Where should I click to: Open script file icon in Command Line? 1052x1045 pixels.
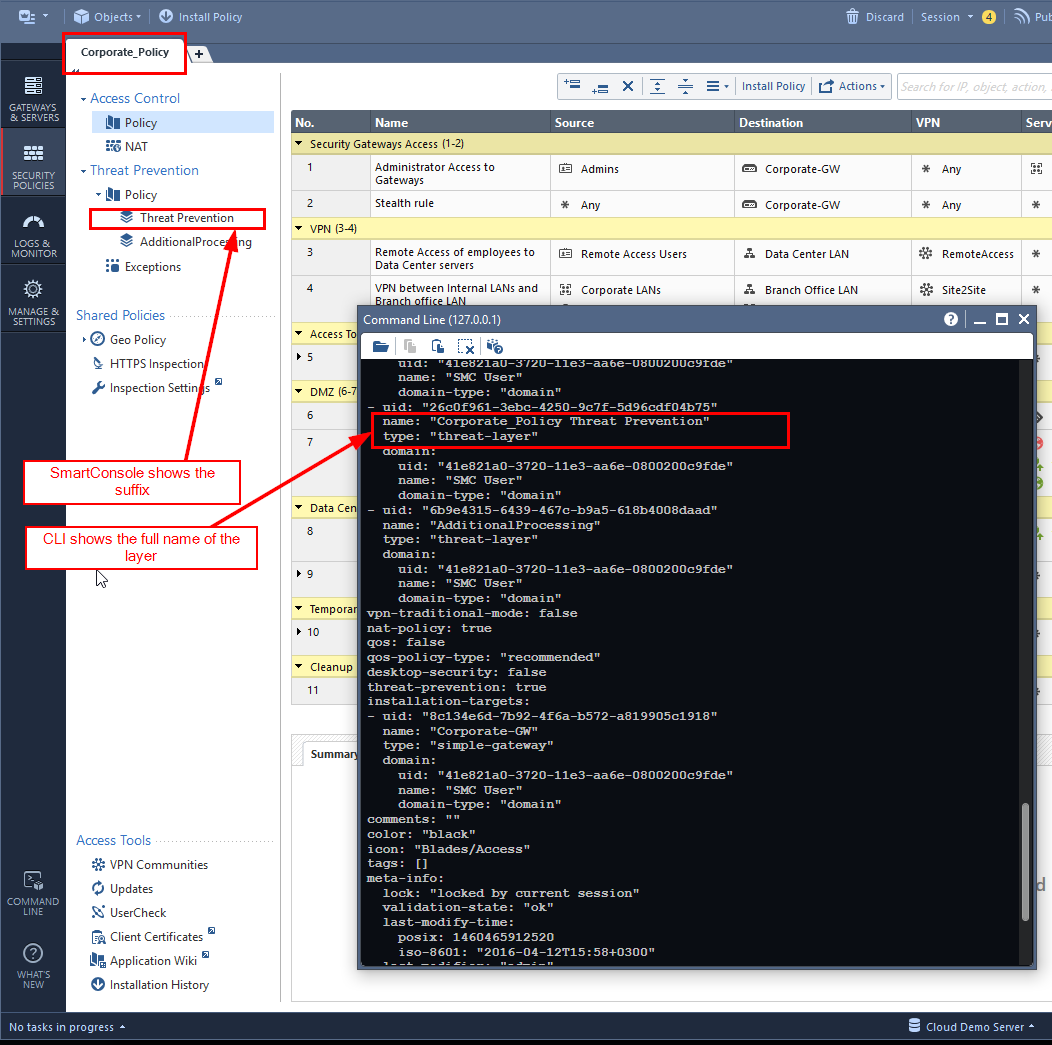pyautogui.click(x=380, y=346)
